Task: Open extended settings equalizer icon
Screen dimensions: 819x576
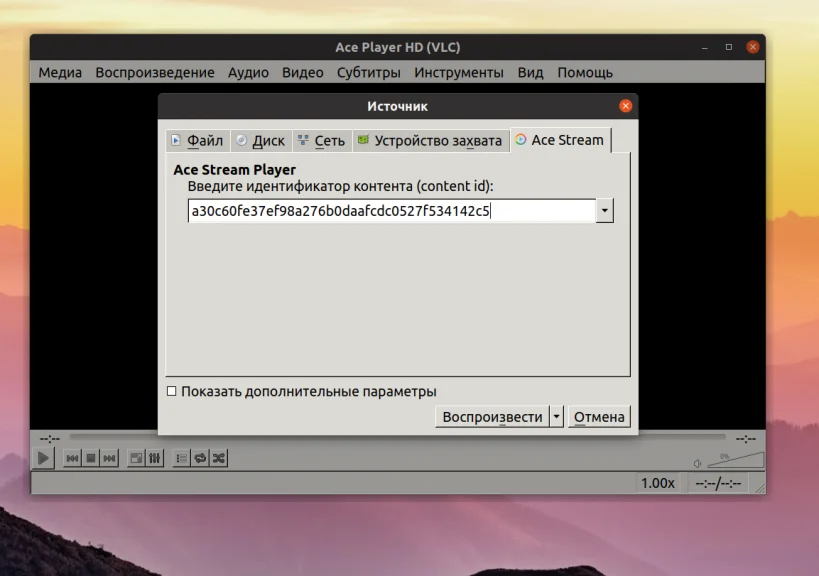Action: (x=155, y=459)
